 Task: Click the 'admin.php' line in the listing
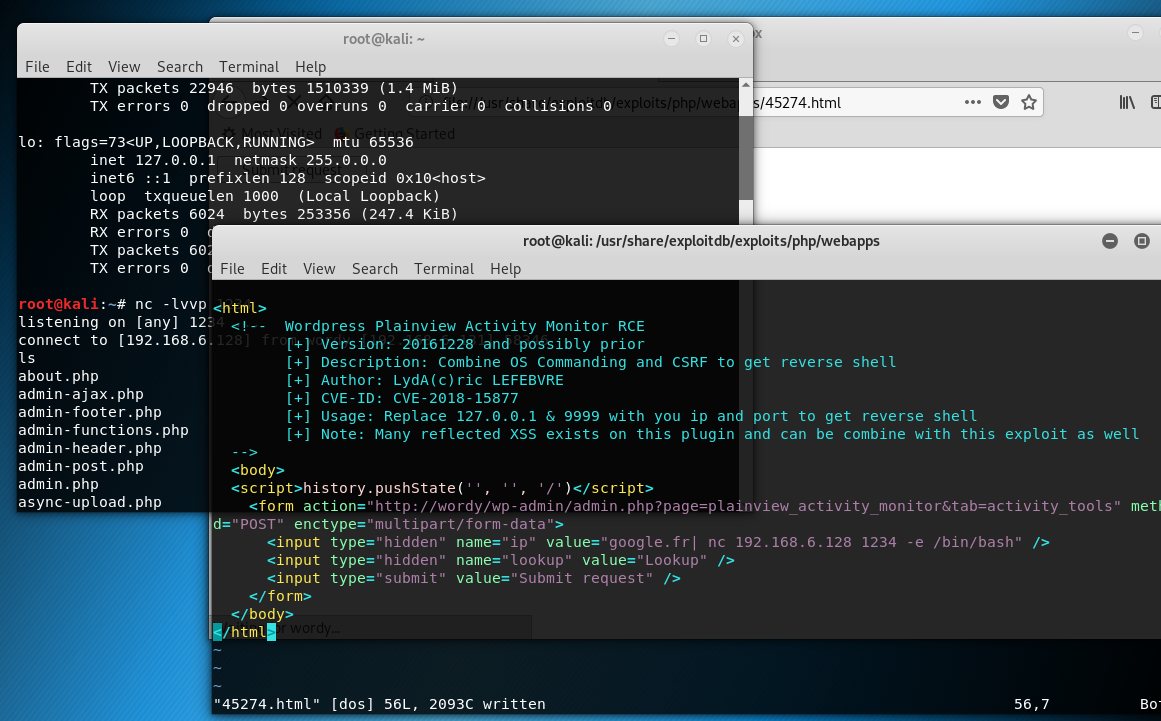point(58,484)
